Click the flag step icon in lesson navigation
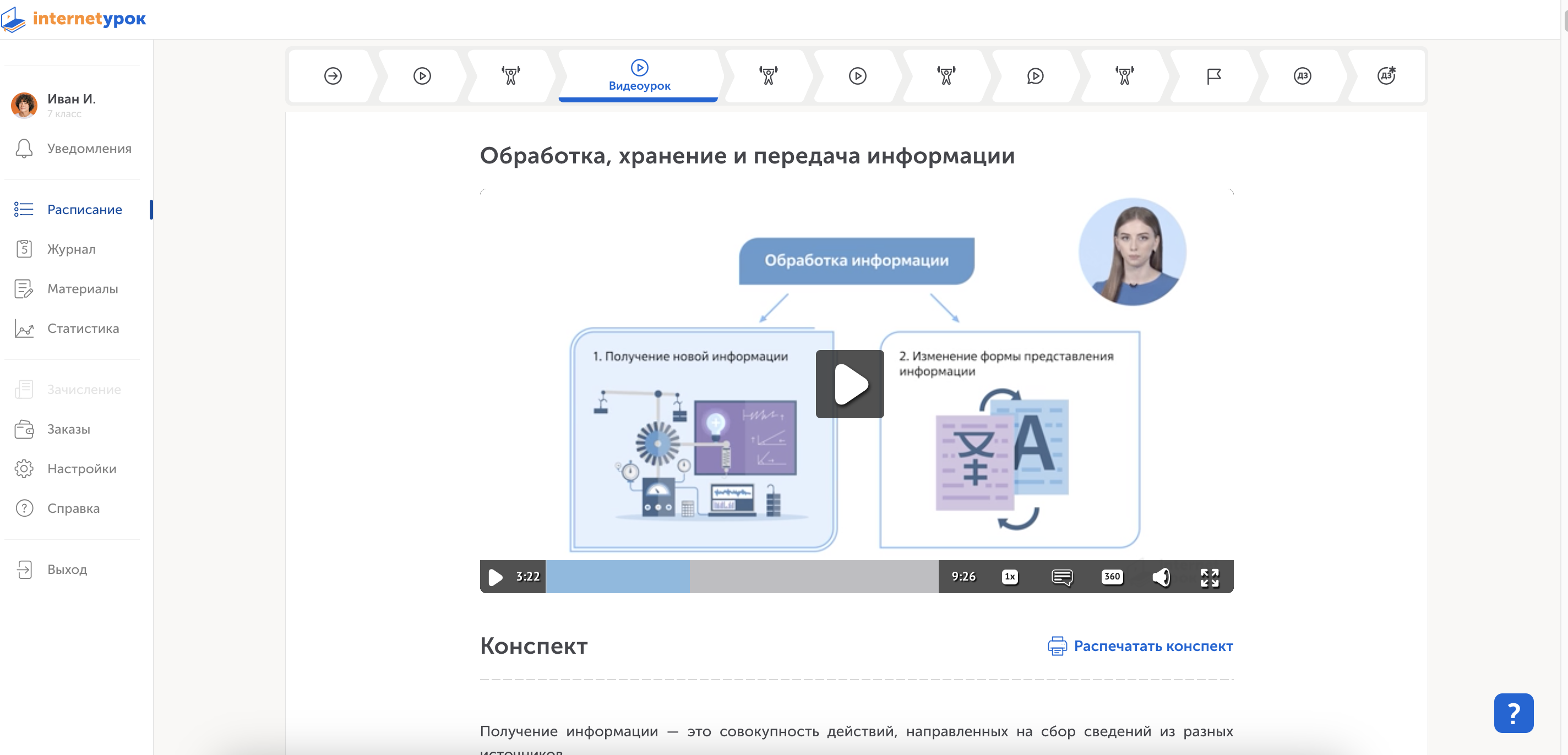This screenshot has height=755, width=1568. pyautogui.click(x=1213, y=76)
